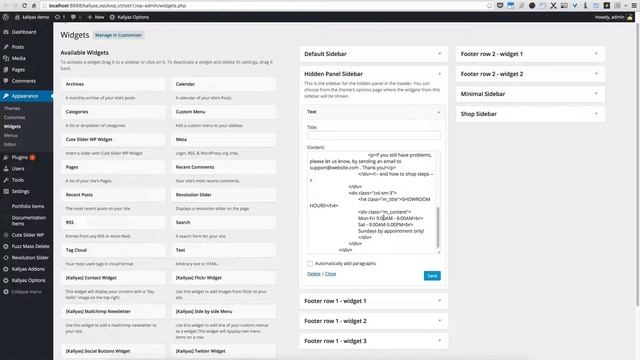Open Documentation Items in the sidebar

(x=29, y=220)
